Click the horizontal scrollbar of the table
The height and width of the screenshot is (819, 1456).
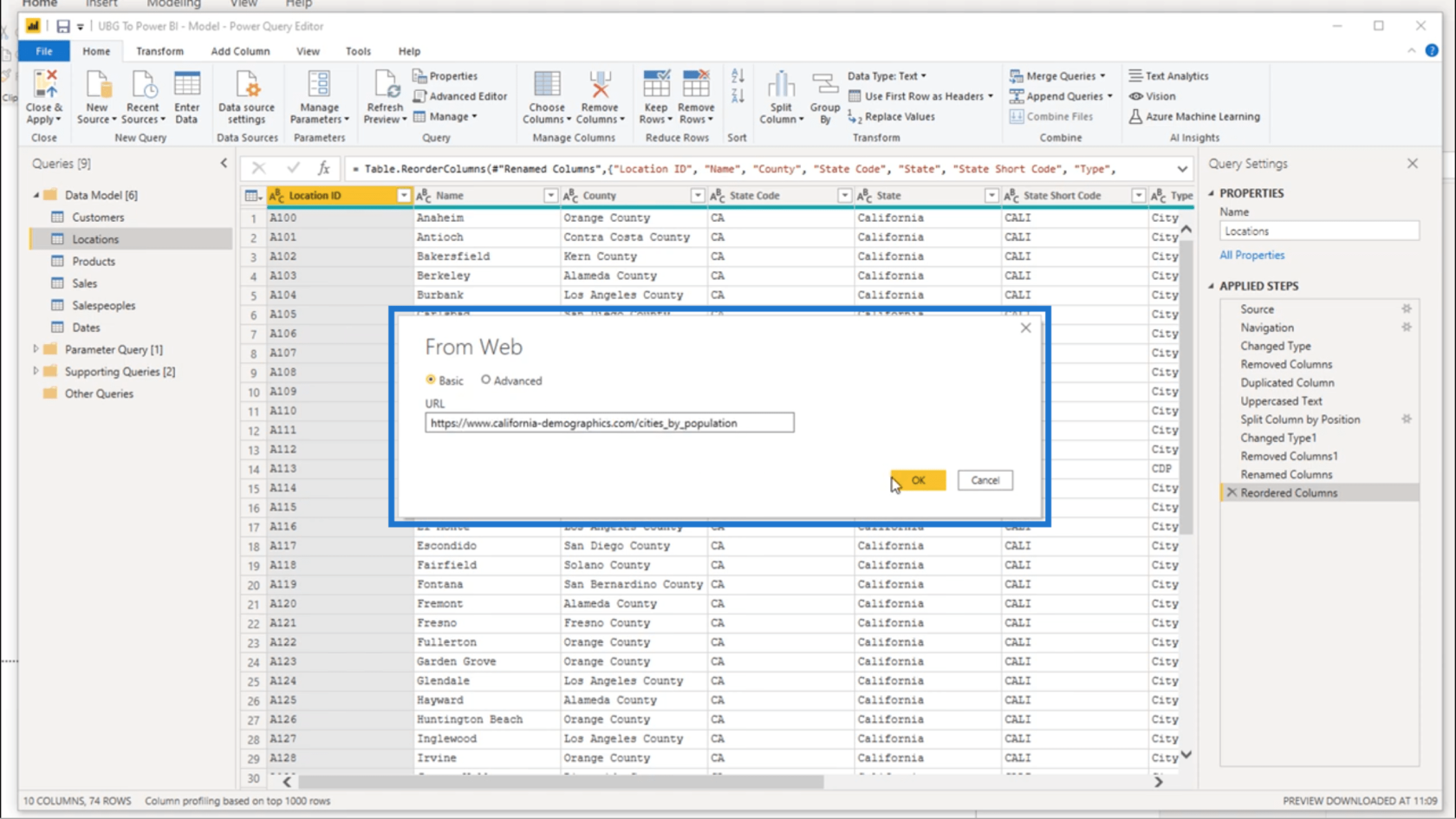tap(560, 782)
